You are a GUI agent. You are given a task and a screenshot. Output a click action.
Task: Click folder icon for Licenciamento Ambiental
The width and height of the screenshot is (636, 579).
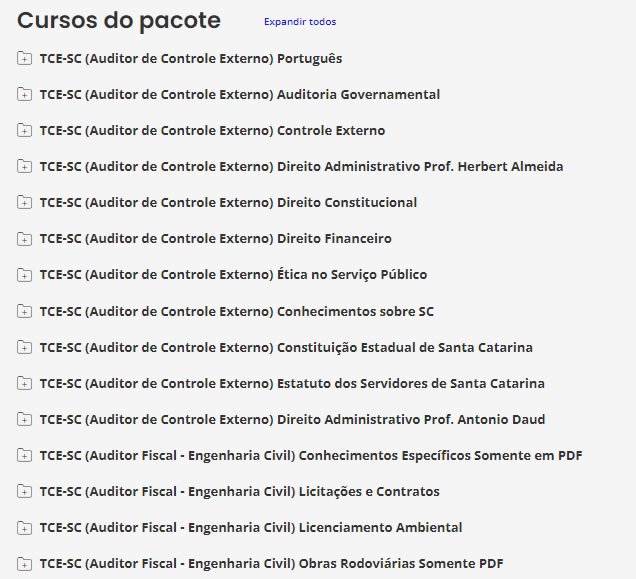(24, 527)
